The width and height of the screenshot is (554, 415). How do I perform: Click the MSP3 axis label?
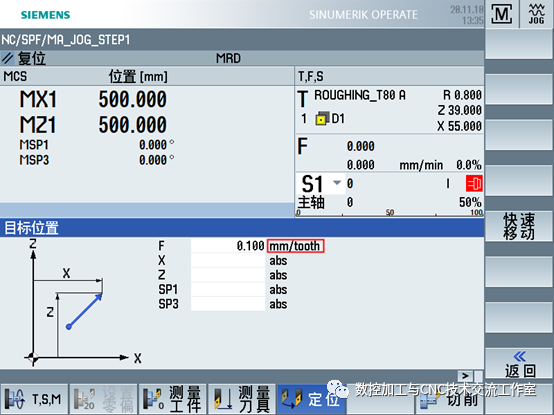click(x=34, y=160)
